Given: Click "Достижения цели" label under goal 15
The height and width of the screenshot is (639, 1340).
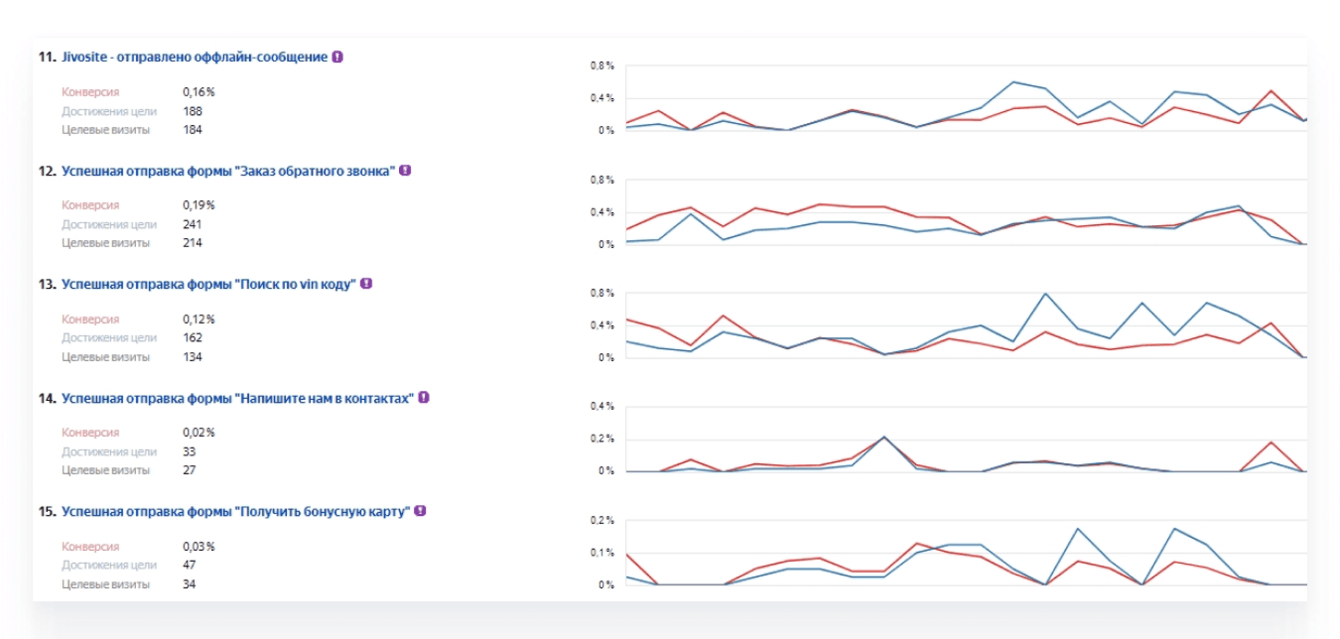Looking at the screenshot, I should (x=109, y=565).
